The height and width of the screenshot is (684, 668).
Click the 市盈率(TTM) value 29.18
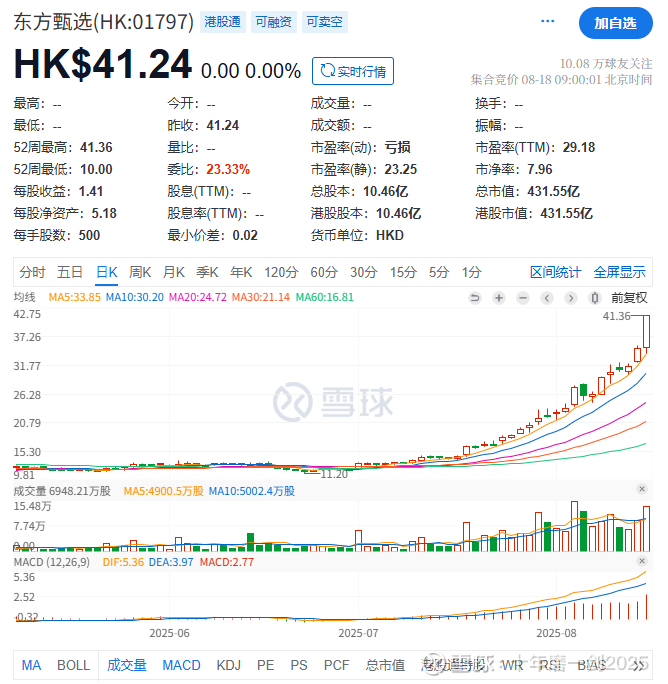pos(579,147)
